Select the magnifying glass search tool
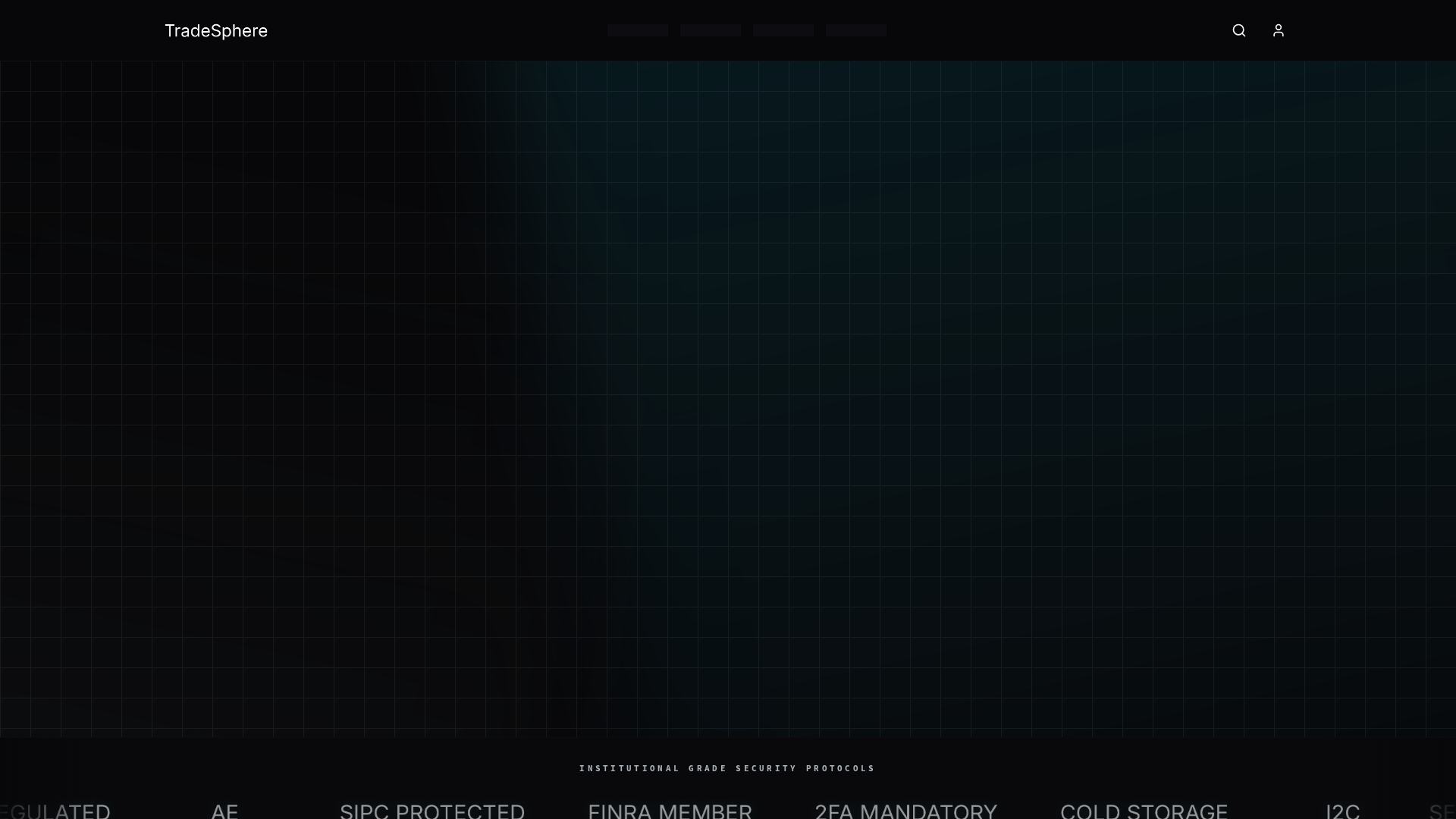This screenshot has height=819, width=1456. (1238, 30)
